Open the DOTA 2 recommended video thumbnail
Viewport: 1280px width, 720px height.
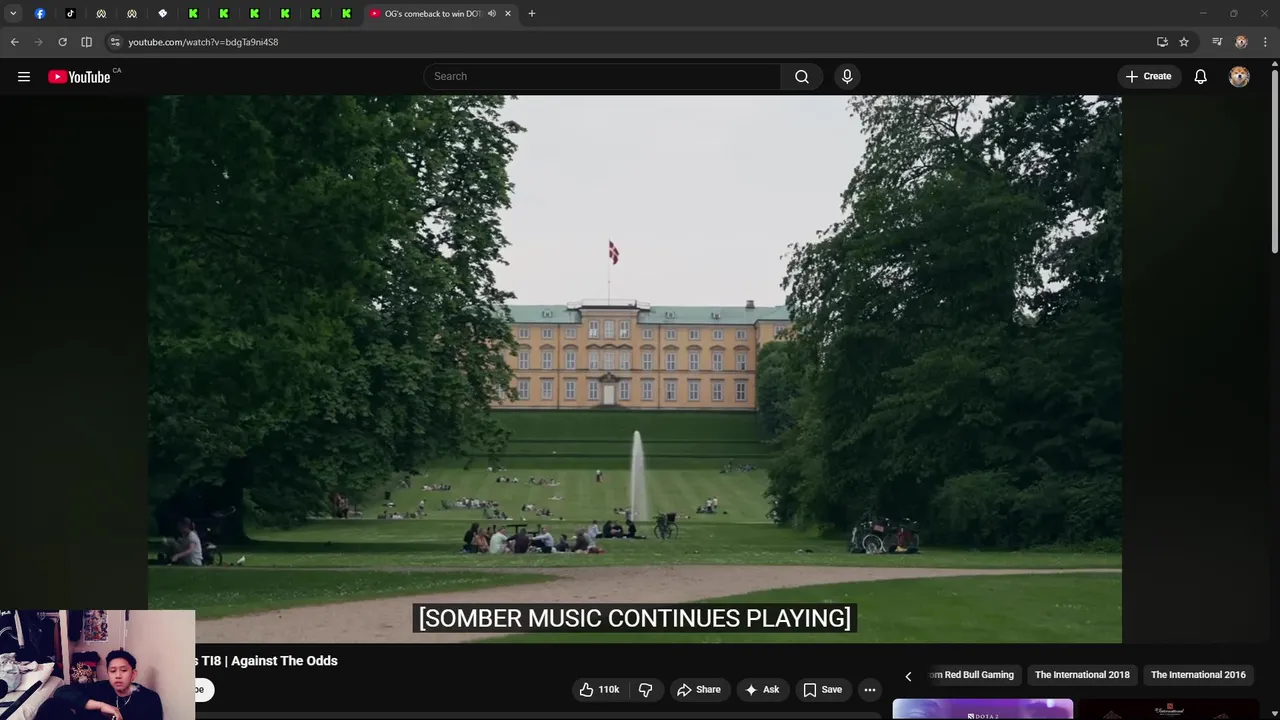(x=983, y=710)
